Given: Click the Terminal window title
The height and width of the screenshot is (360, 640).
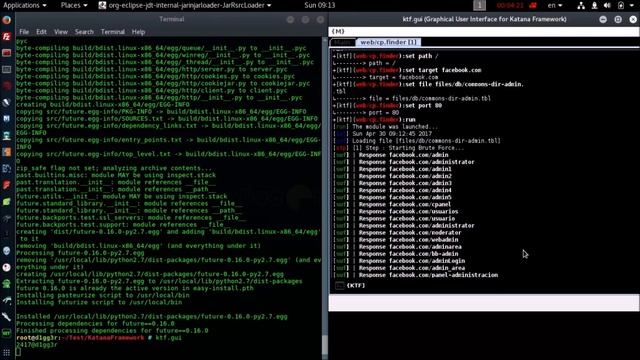Looking at the screenshot, I should tap(172, 19).
